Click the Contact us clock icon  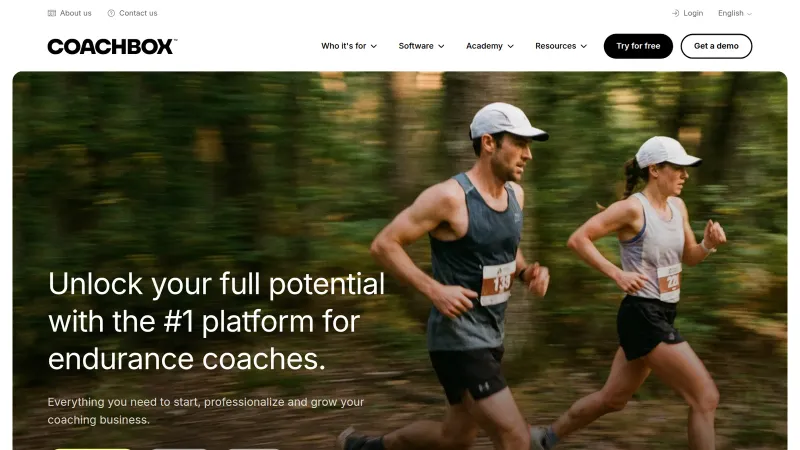111,13
